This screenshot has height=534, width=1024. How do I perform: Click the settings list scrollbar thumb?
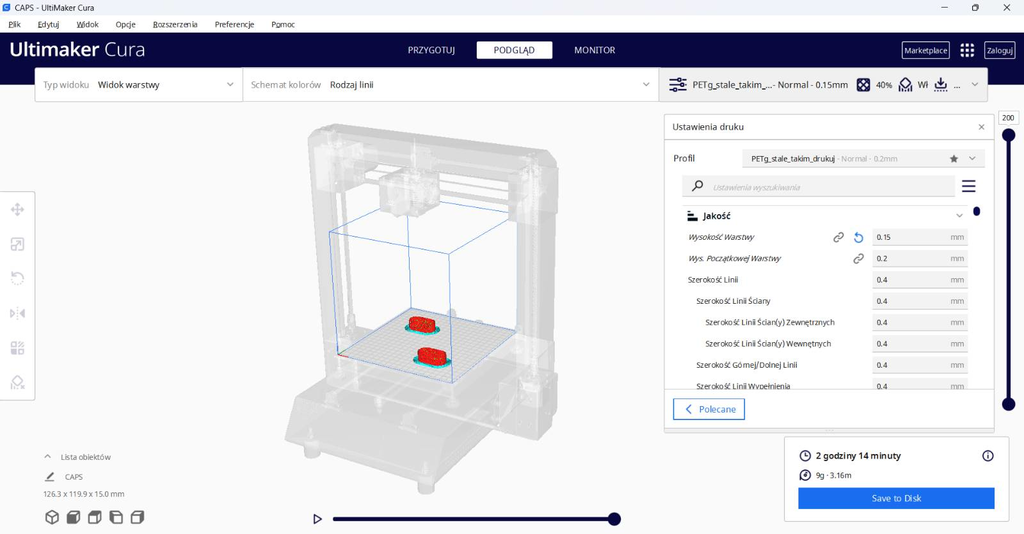976,212
